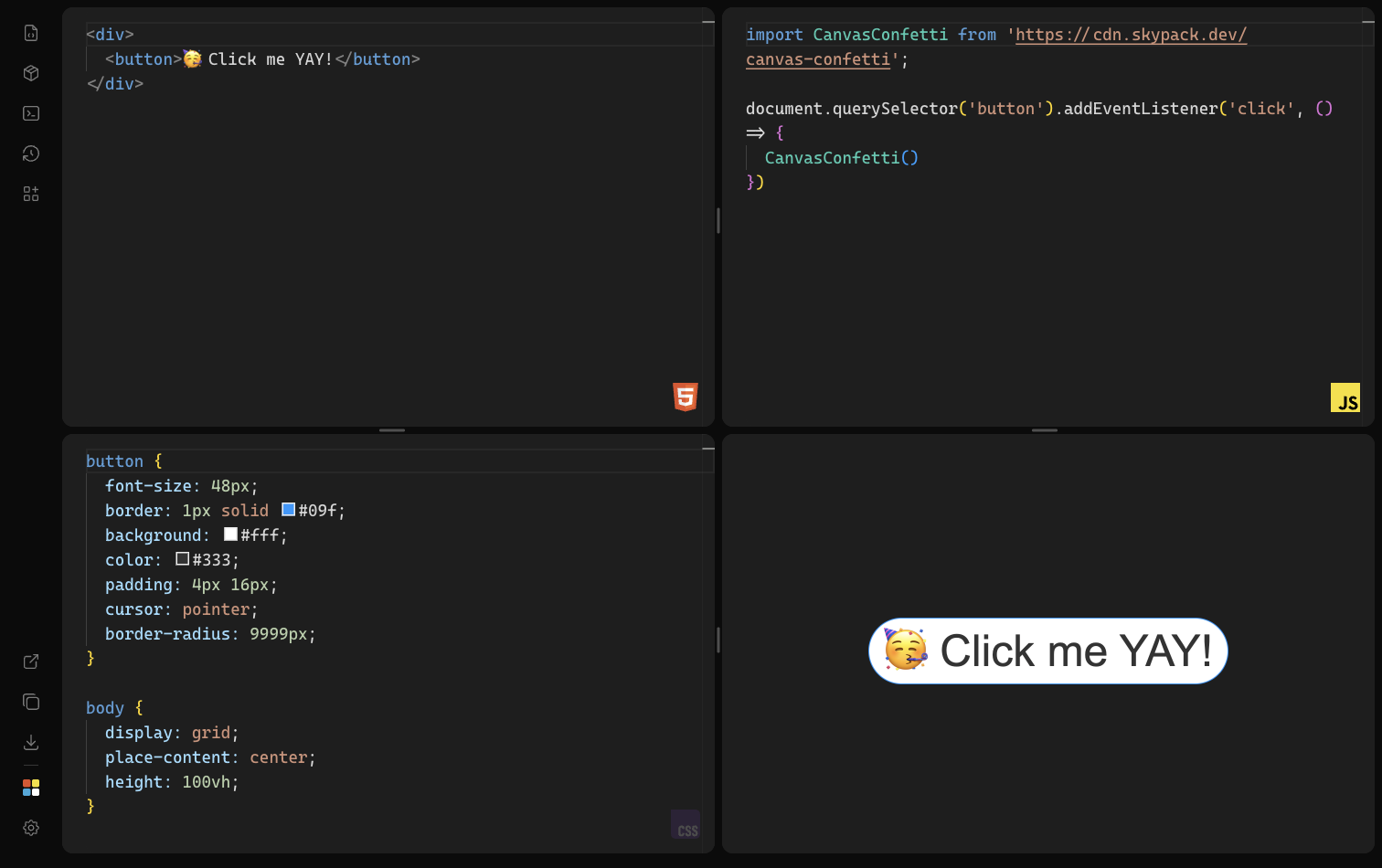This screenshot has width=1382, height=868.
Task: Click the handle between JS and preview panes
Action: (1045, 430)
